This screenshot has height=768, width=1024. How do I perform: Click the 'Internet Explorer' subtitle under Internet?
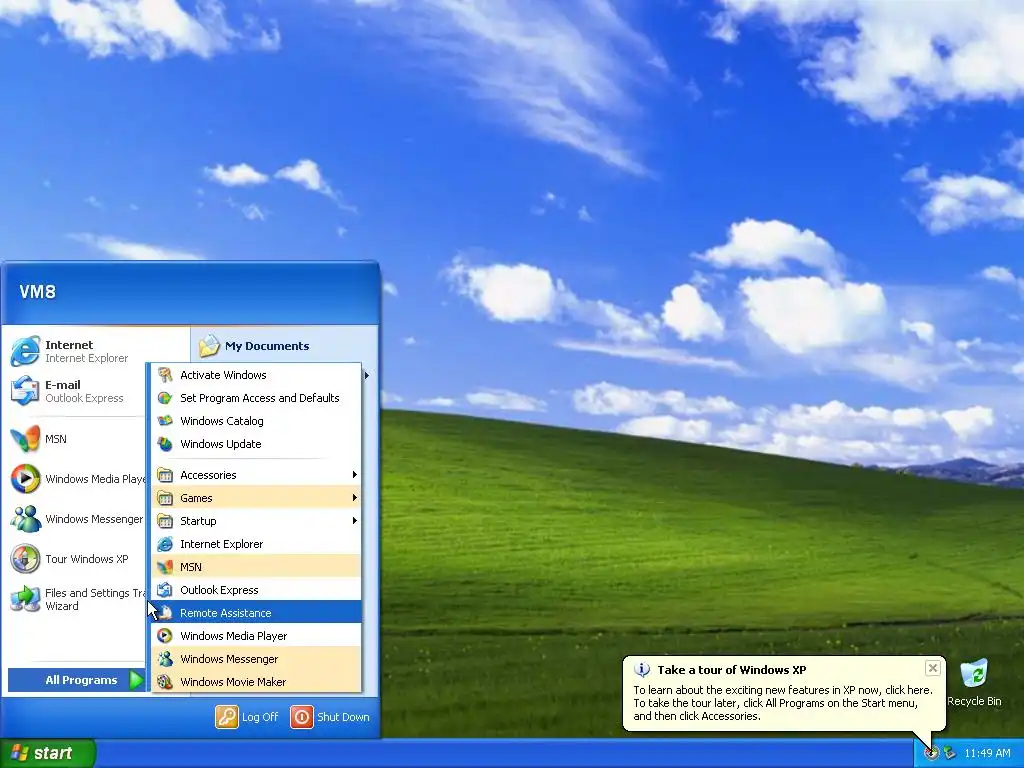86,358
